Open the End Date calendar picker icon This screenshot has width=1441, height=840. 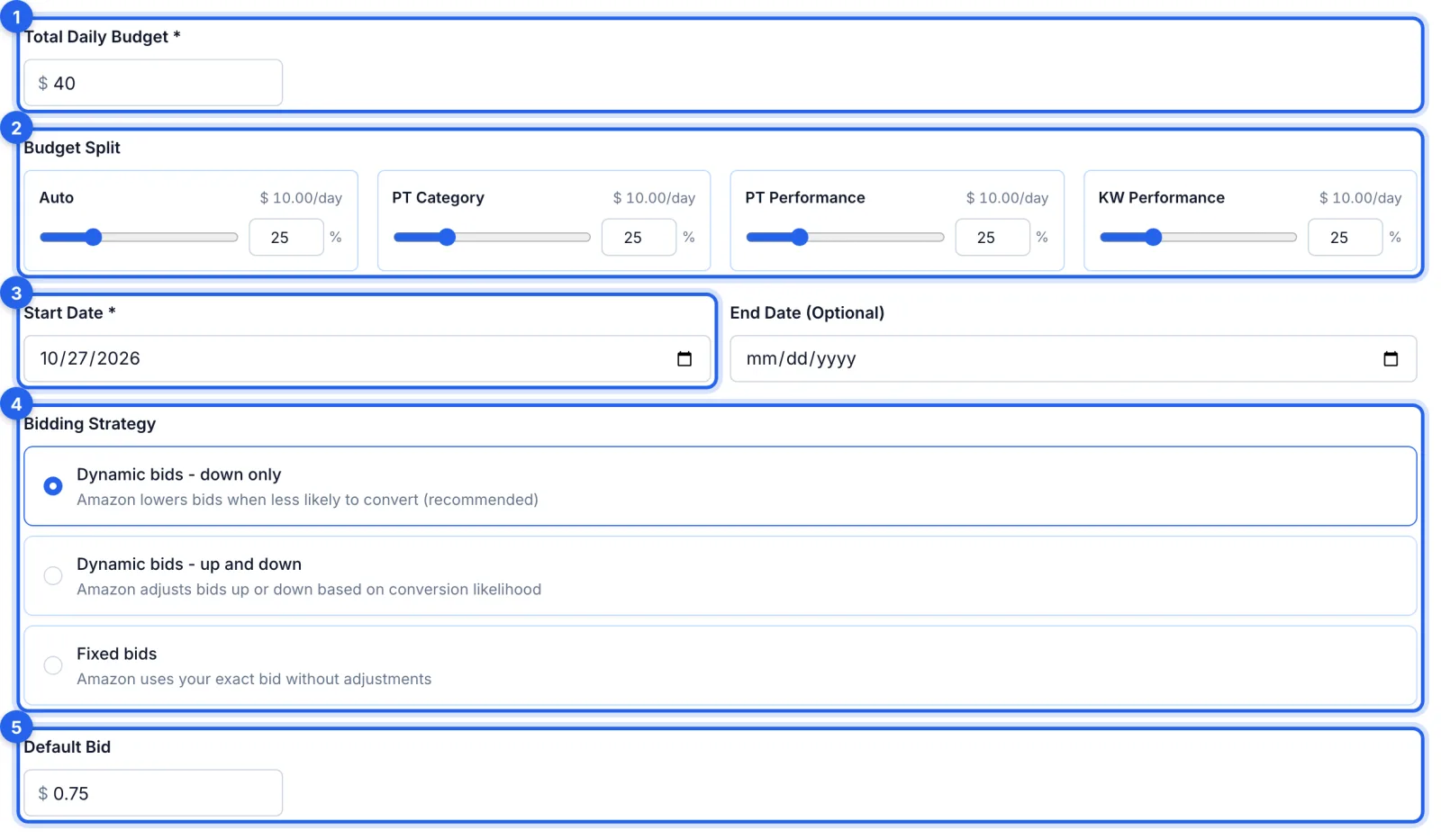click(x=1391, y=358)
